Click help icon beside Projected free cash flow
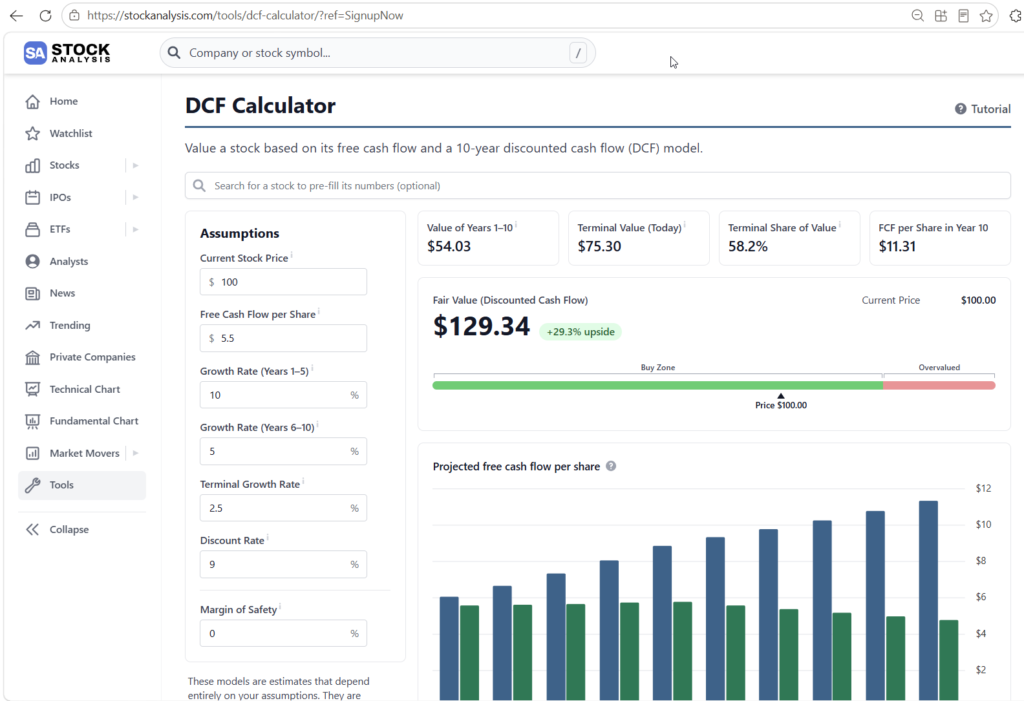 click(x=611, y=466)
